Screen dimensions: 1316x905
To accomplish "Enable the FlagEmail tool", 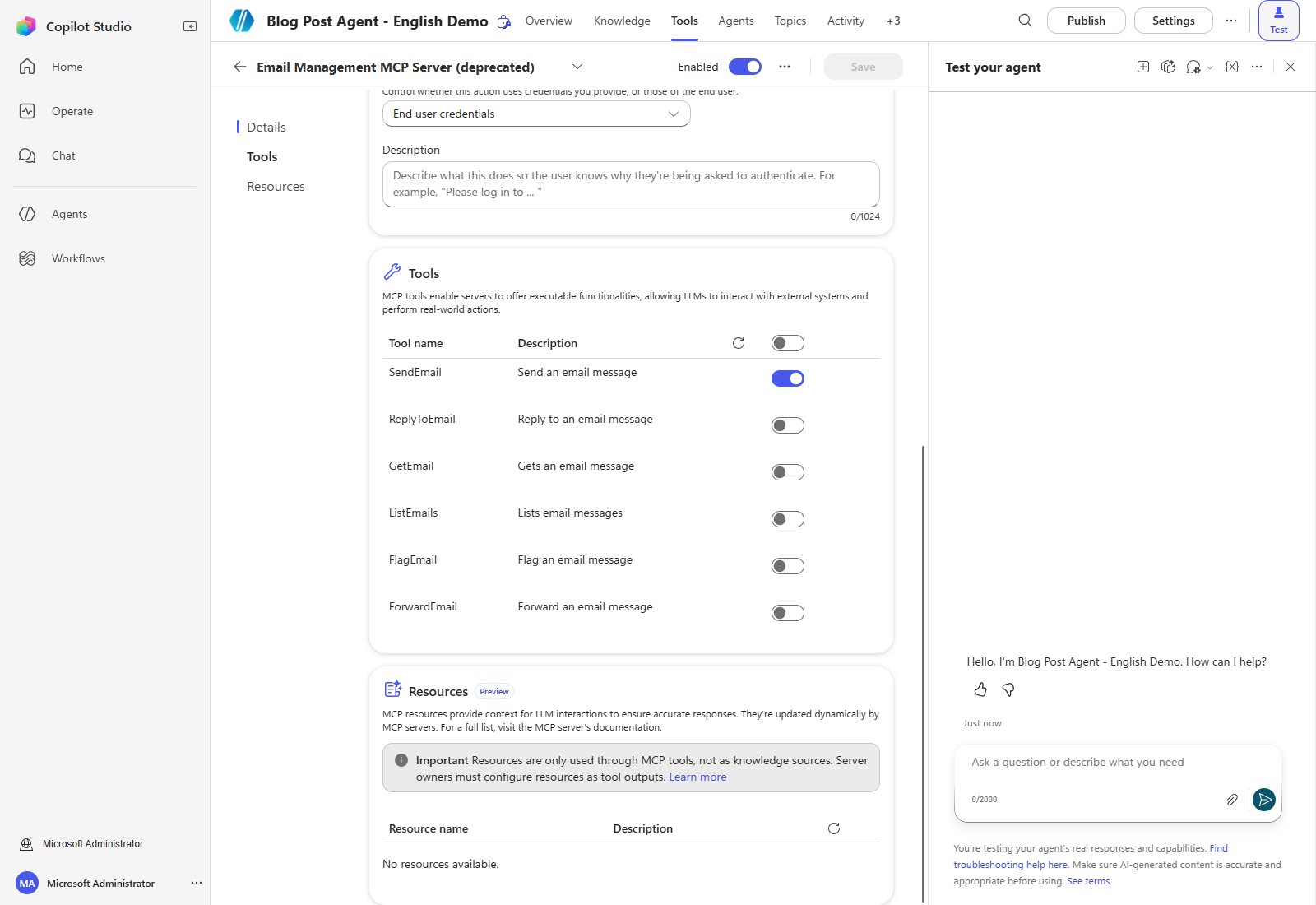I will [788, 566].
